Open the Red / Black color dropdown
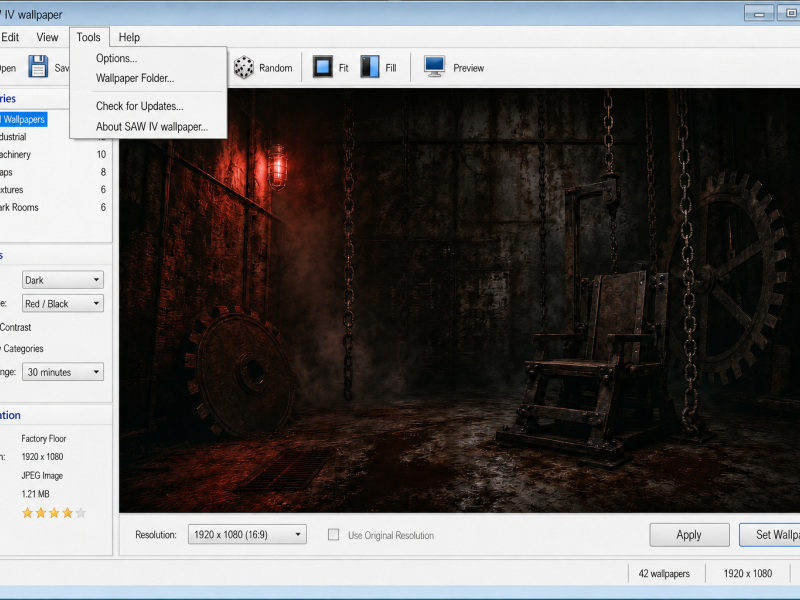 (63, 304)
